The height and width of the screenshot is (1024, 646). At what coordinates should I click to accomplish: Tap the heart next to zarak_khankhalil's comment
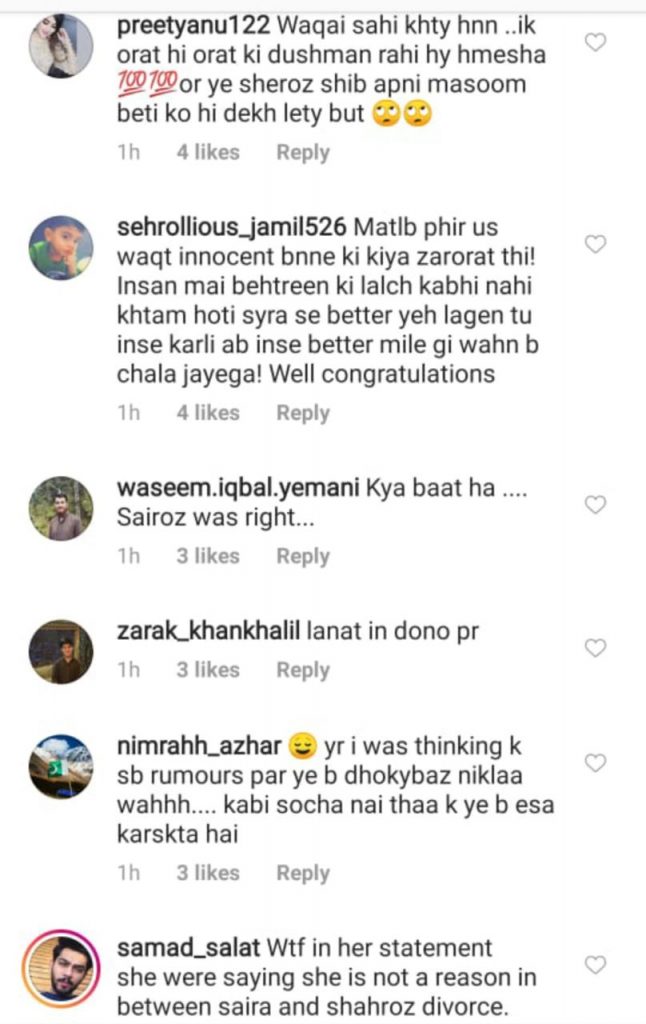595,648
